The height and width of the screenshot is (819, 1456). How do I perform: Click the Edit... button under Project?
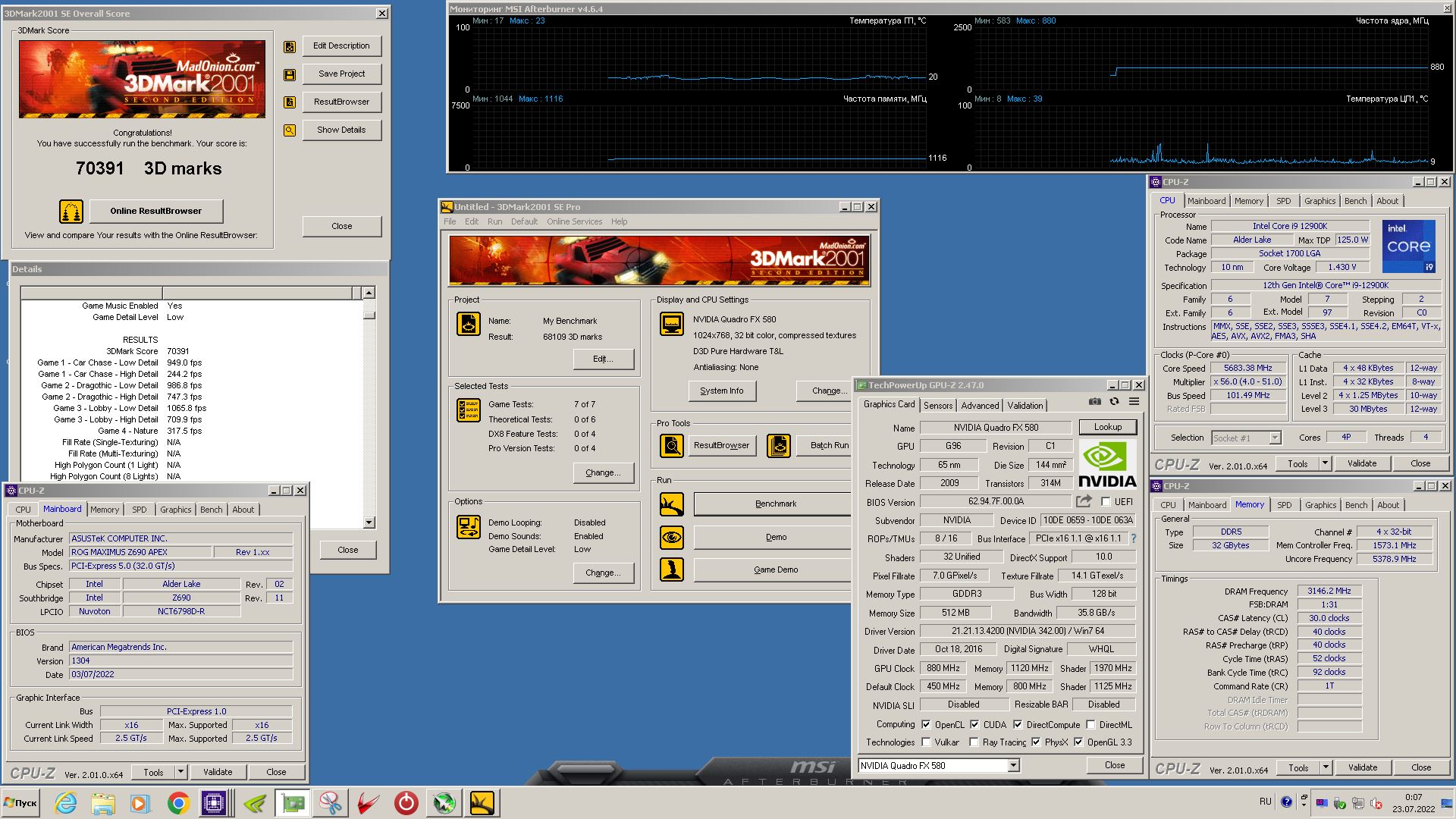[x=604, y=359]
